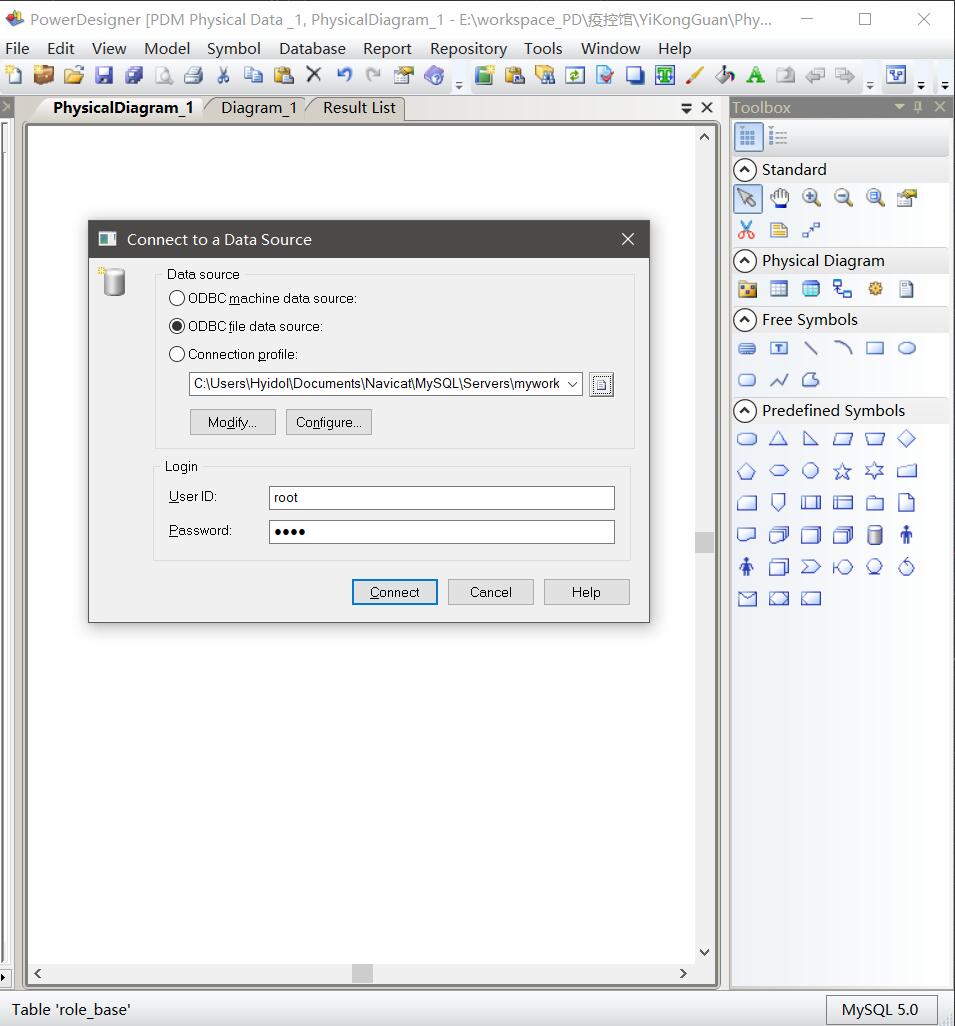Open the Tools menu
This screenshot has height=1026, width=955.
click(543, 48)
